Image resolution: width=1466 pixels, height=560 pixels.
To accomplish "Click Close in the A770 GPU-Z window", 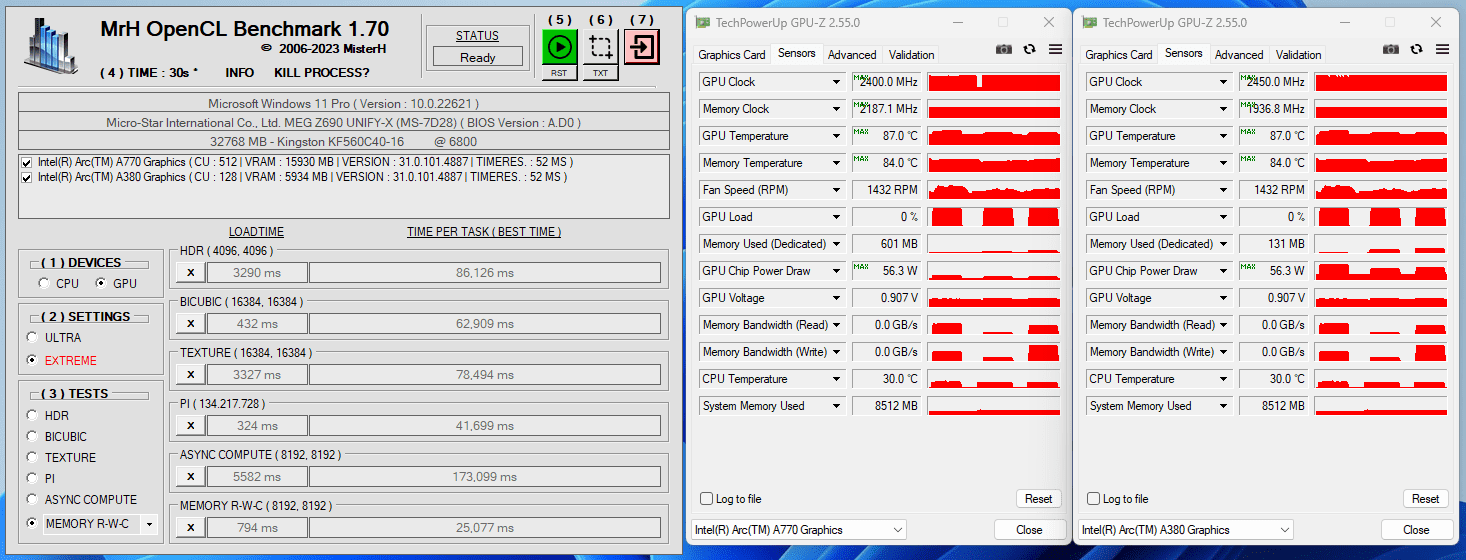I will coord(1029,530).
